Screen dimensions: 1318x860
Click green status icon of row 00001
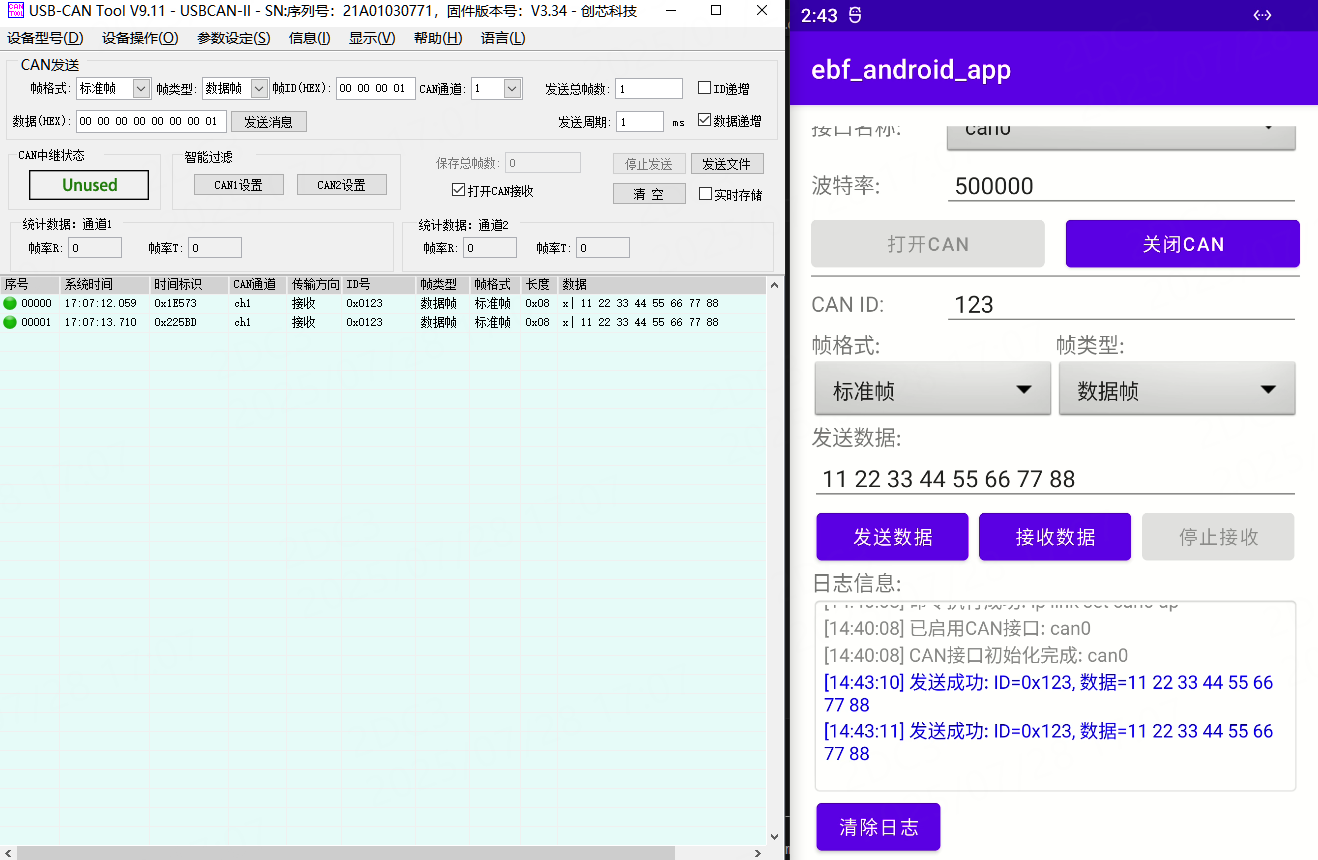point(10,322)
